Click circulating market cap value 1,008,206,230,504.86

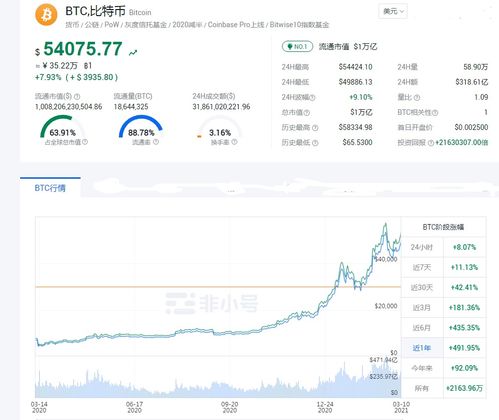click(68, 107)
